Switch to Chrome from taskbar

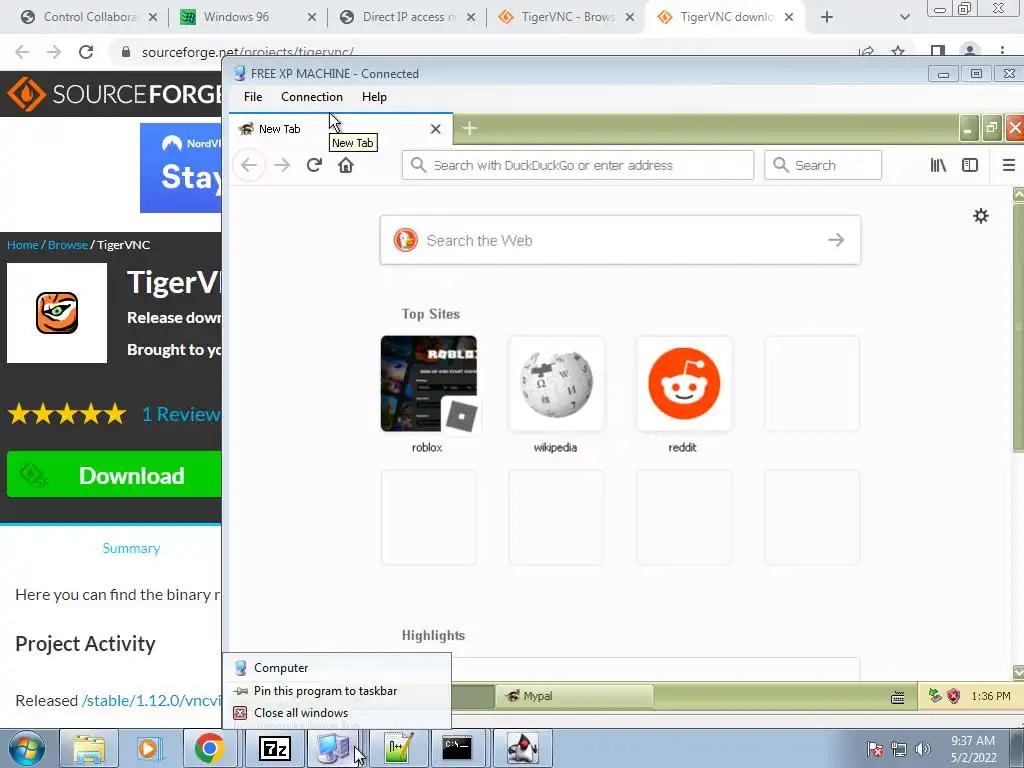click(x=209, y=748)
